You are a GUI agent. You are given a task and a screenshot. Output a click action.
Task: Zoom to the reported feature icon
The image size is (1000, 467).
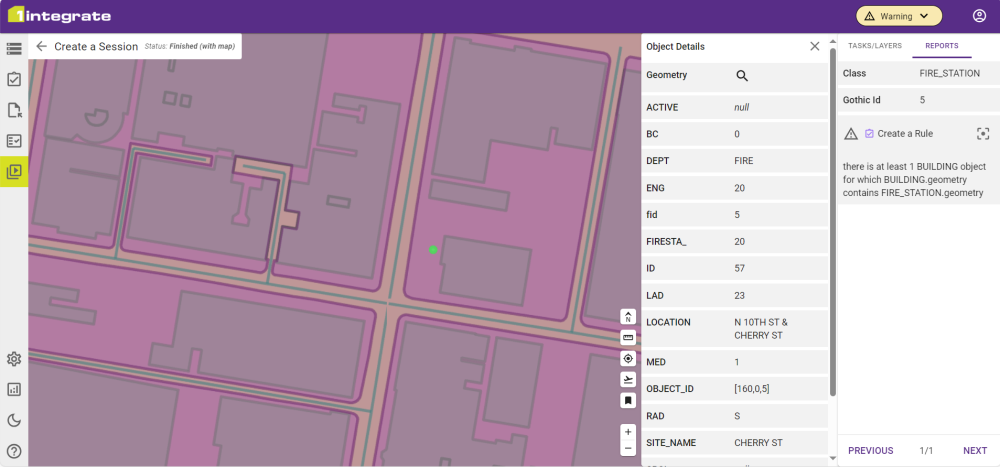[983, 134]
